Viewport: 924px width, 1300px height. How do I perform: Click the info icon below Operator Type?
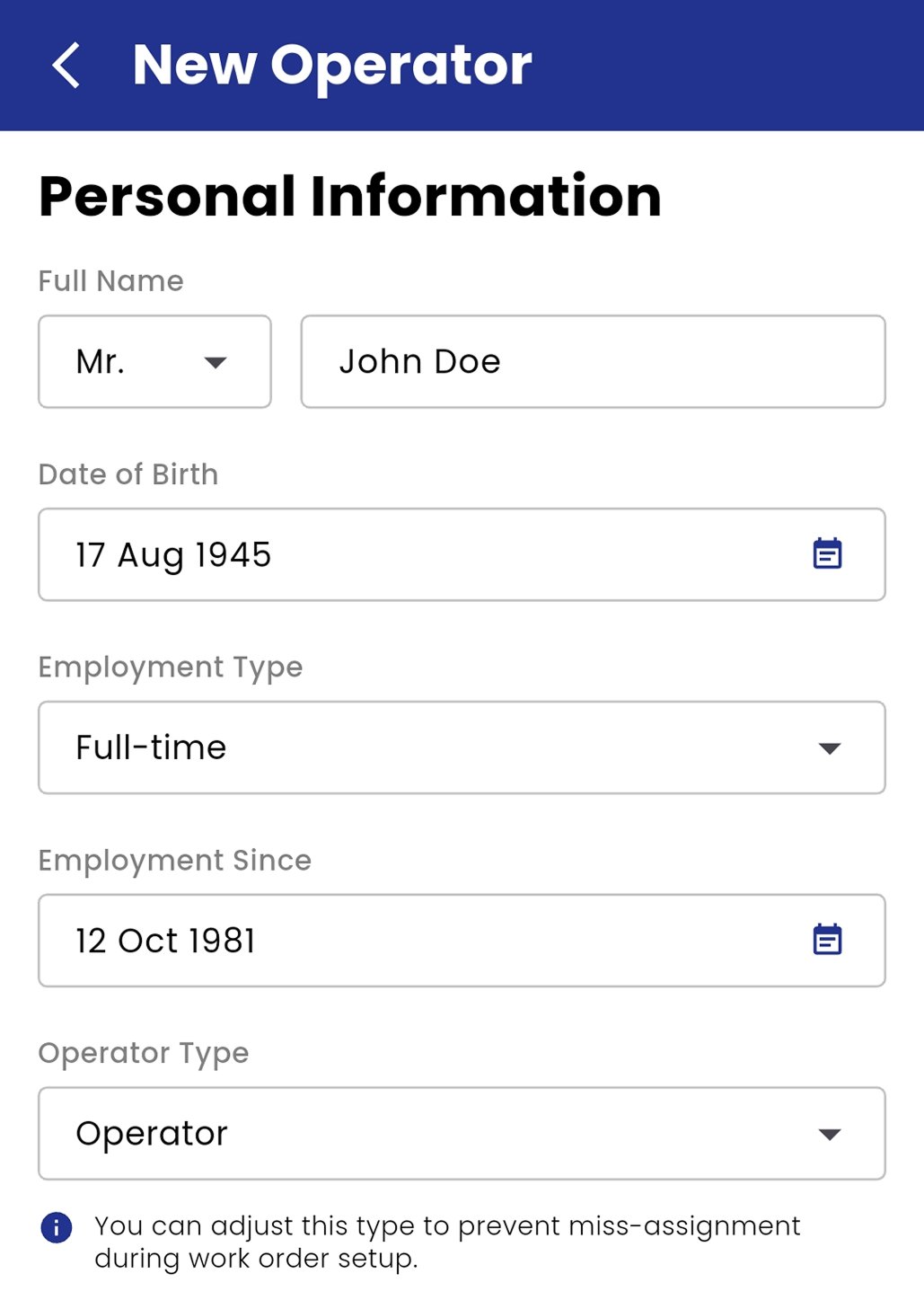(x=57, y=1226)
